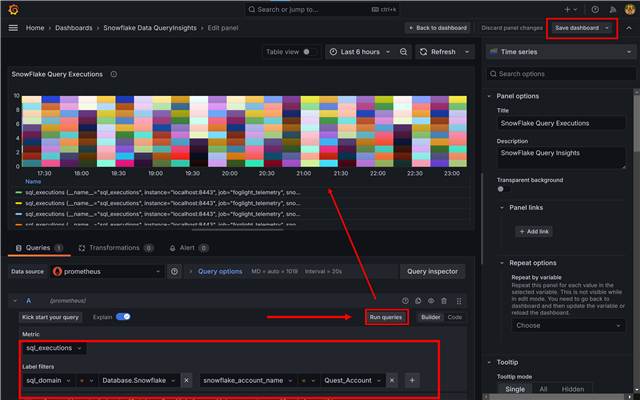
Task: Toggle Transparent background switch
Action: click(x=504, y=189)
